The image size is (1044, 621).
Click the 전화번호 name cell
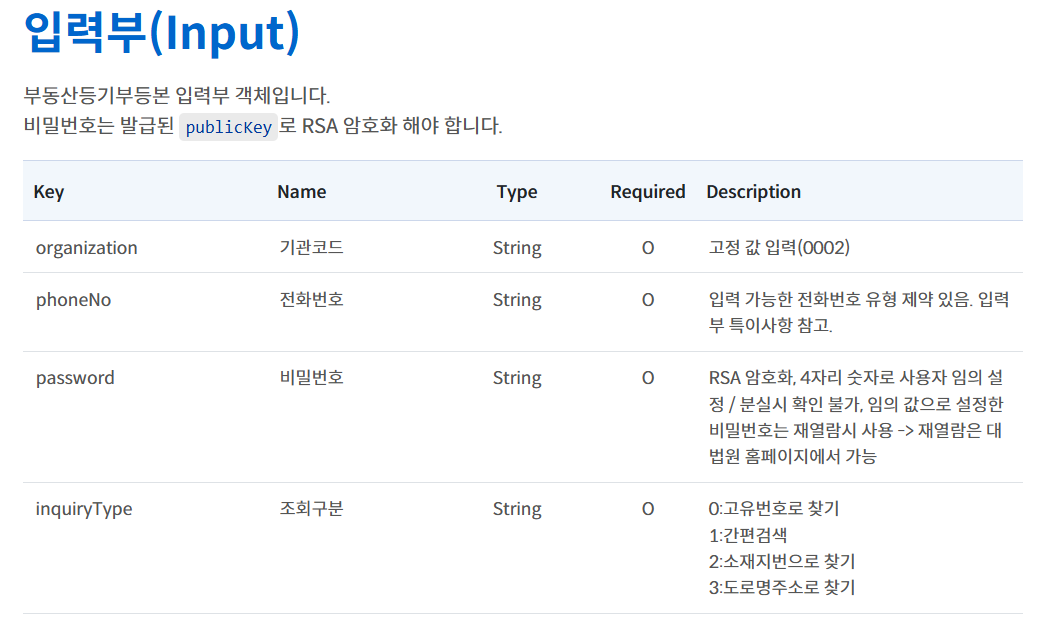coord(311,300)
